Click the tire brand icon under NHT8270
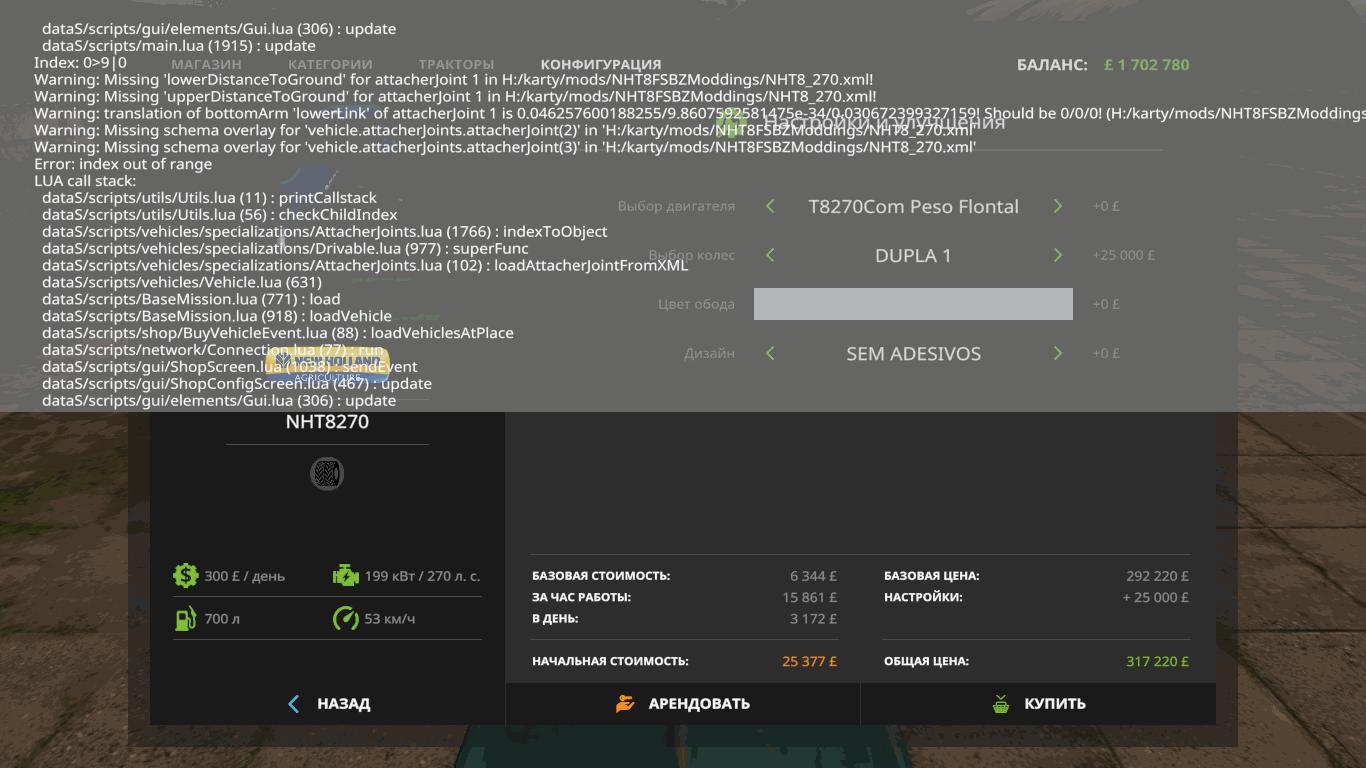1366x768 pixels. coord(327,473)
